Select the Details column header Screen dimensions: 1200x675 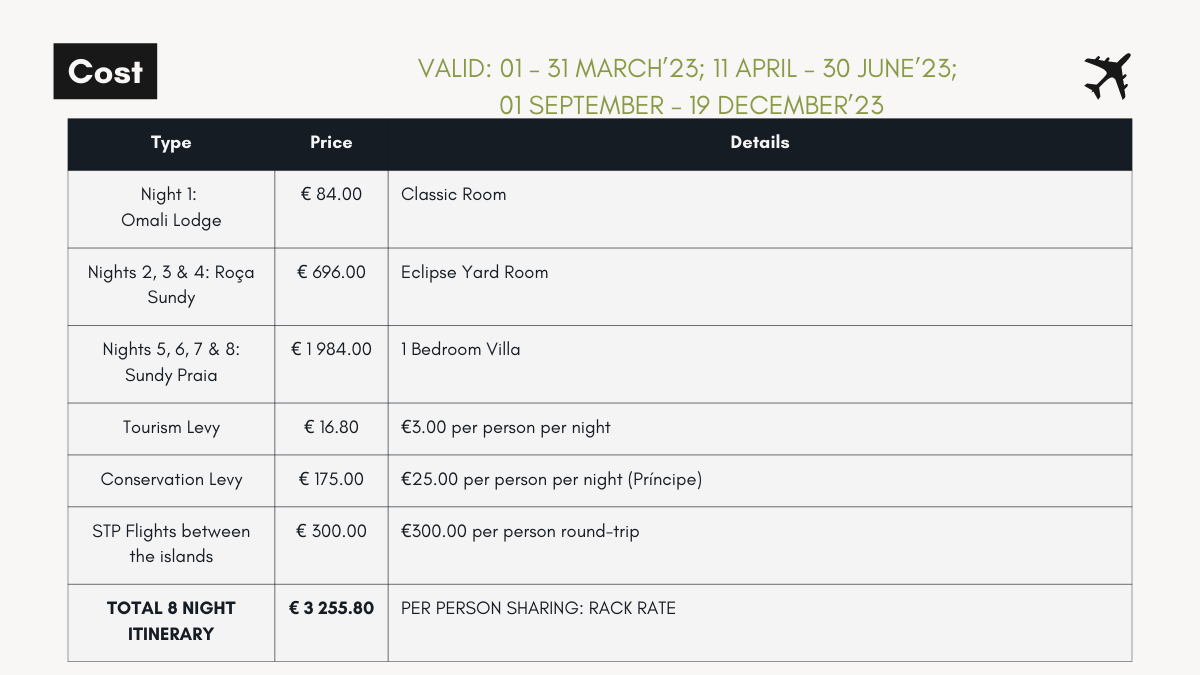click(760, 143)
